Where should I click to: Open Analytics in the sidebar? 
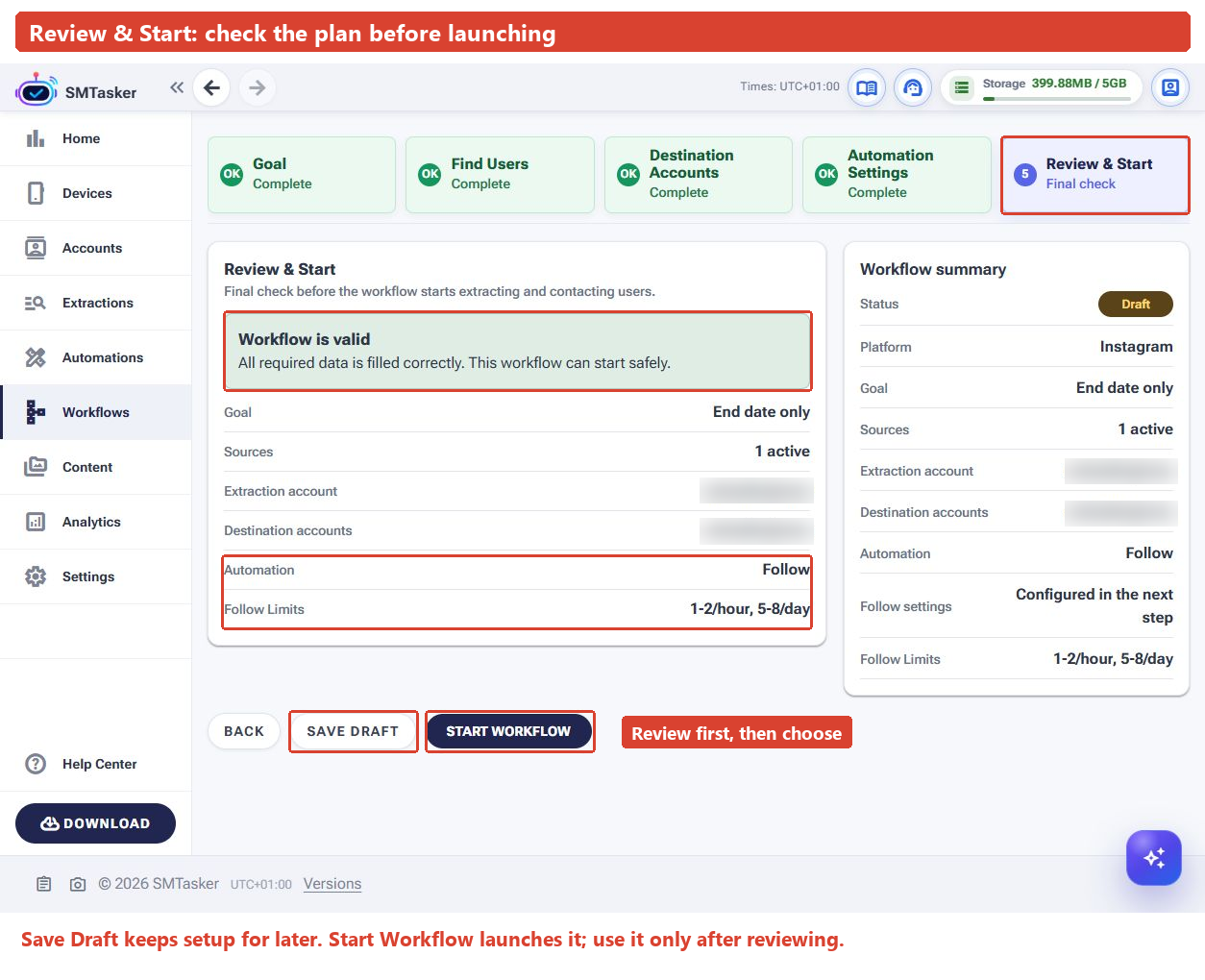[x=96, y=522]
